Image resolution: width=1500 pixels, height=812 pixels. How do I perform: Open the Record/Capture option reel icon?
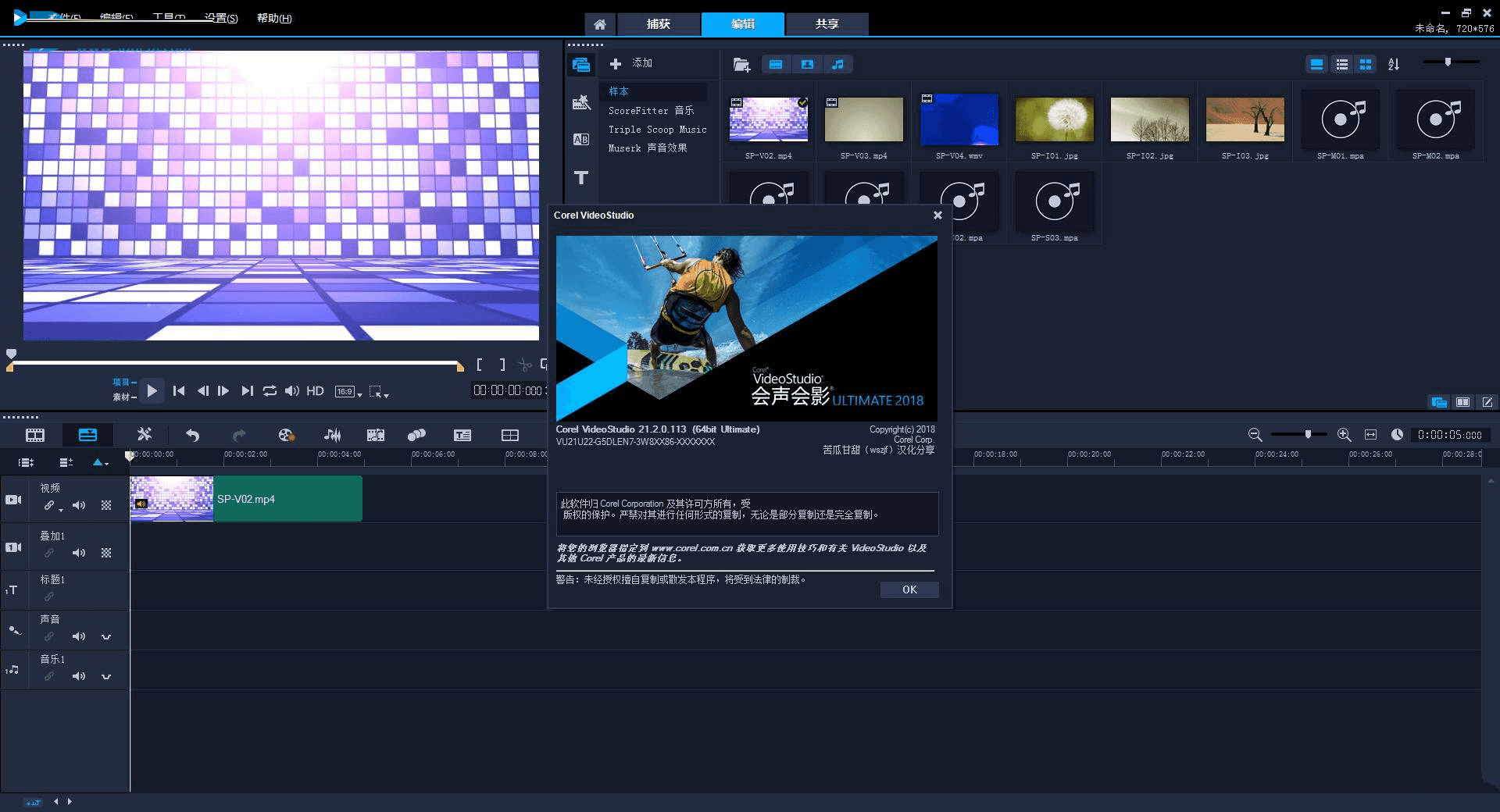coord(286,435)
